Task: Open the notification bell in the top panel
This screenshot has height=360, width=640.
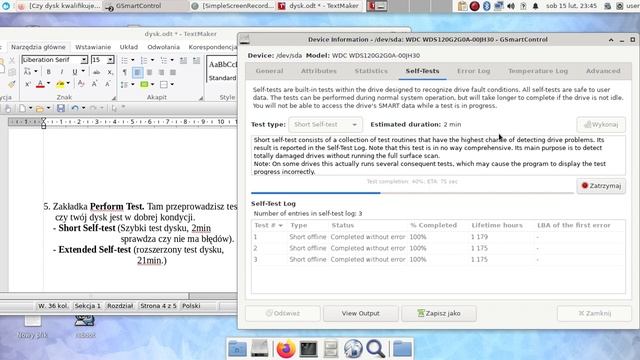Action: tap(535, 6)
